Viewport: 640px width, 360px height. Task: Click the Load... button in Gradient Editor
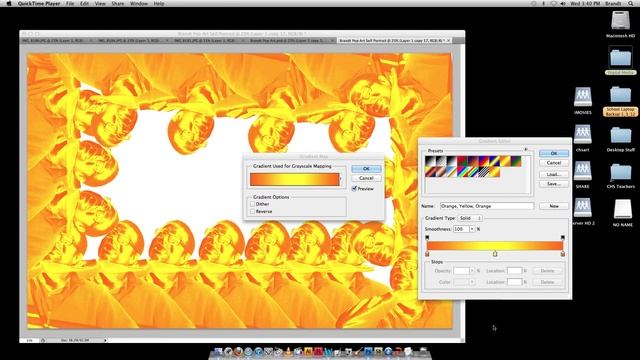click(x=553, y=174)
